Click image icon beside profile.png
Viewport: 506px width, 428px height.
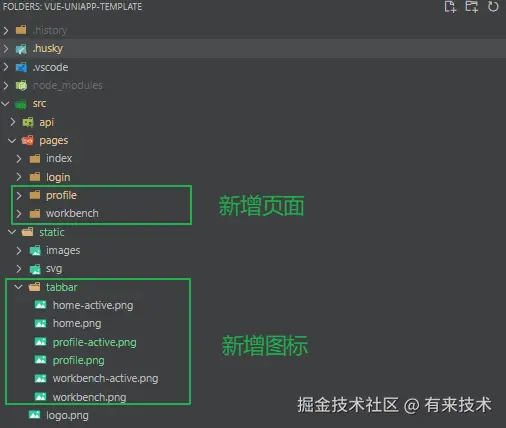point(41,360)
